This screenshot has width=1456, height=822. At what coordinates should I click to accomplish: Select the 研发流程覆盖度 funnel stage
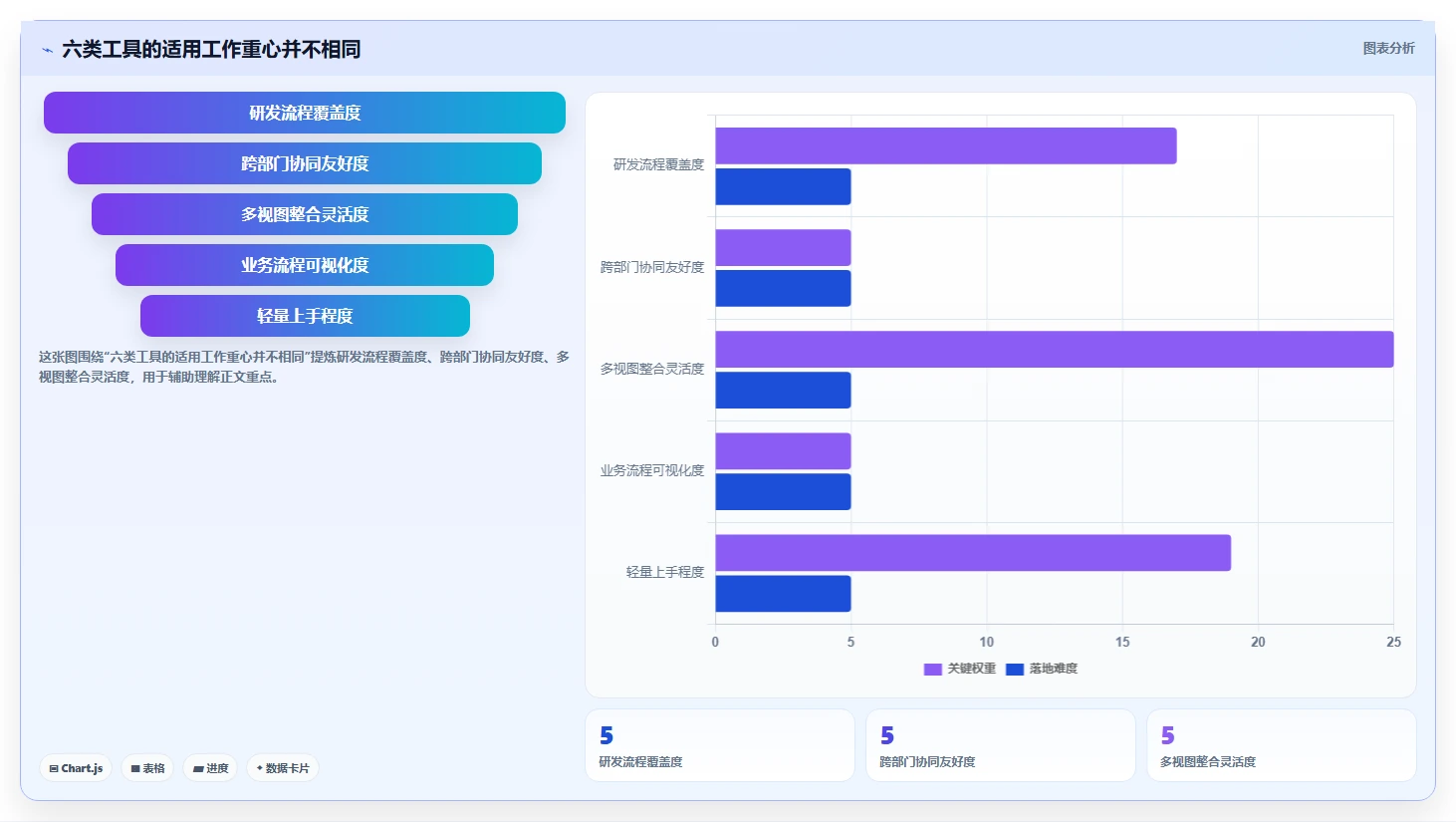click(305, 113)
